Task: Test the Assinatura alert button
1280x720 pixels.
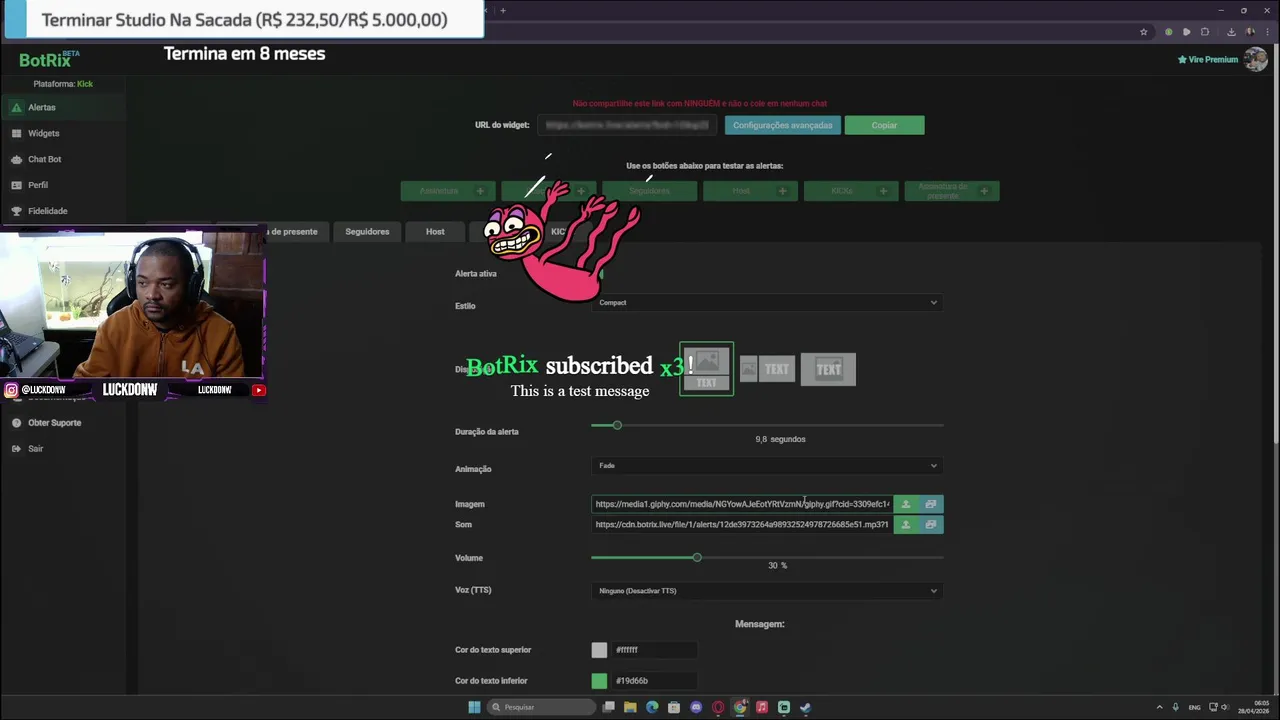Action: [448, 191]
